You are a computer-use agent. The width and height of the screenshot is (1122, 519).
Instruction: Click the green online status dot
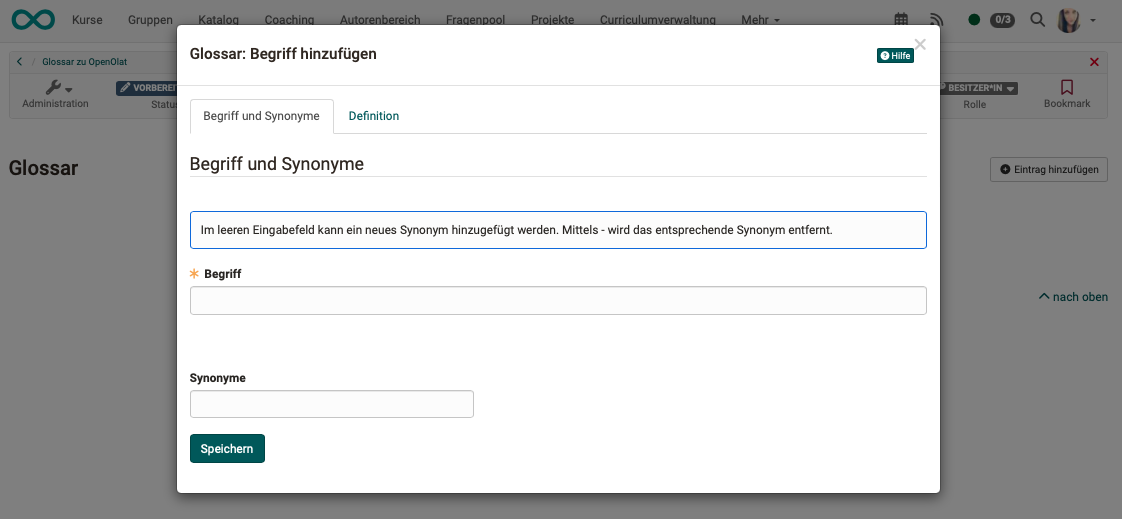[974, 20]
